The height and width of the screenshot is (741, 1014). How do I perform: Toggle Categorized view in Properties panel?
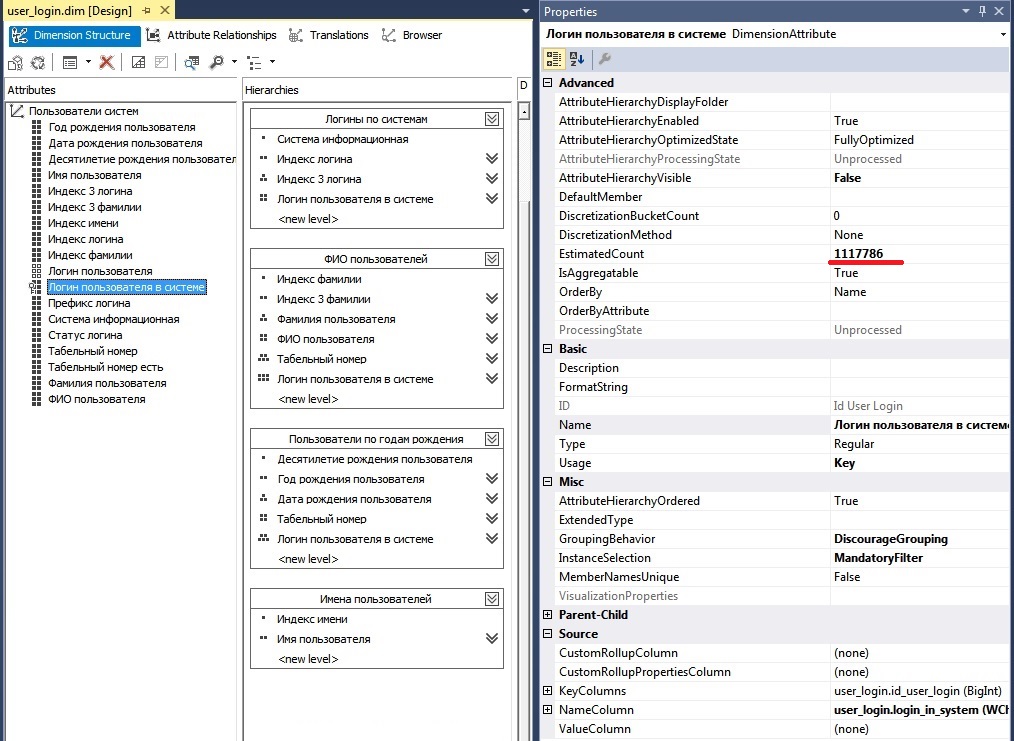pyautogui.click(x=554, y=59)
